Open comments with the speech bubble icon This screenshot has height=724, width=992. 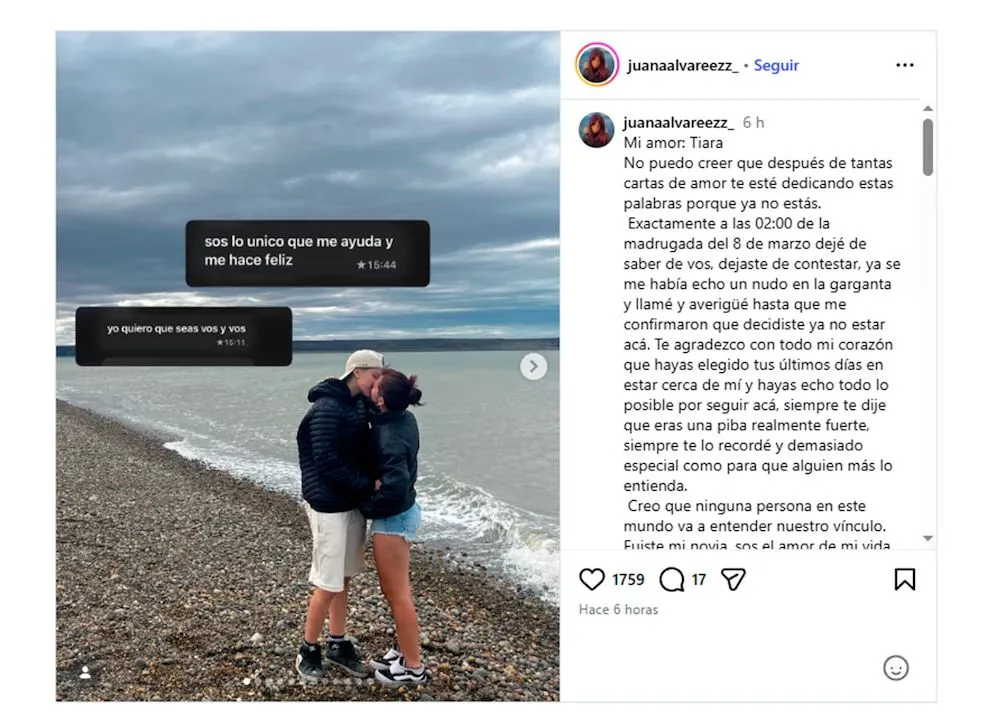tap(672, 579)
